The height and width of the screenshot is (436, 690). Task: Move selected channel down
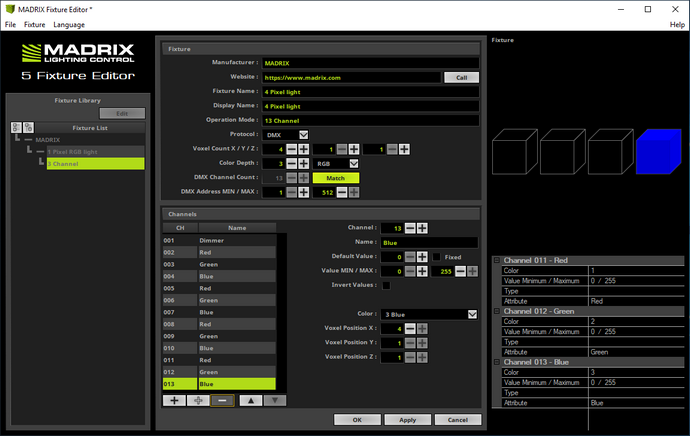coord(275,400)
